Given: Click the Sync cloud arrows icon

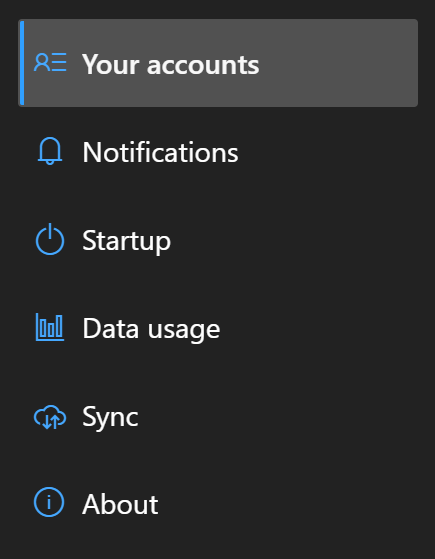Looking at the screenshot, I should tap(50, 417).
